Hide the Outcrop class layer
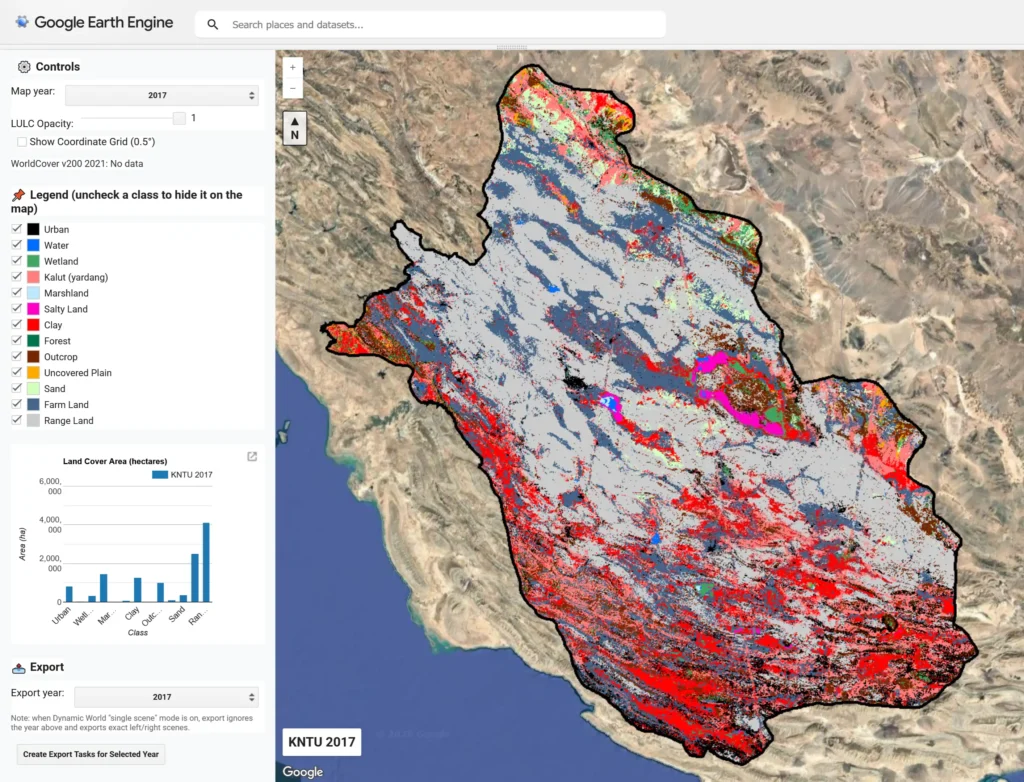This screenshot has height=782, width=1024. [17, 356]
